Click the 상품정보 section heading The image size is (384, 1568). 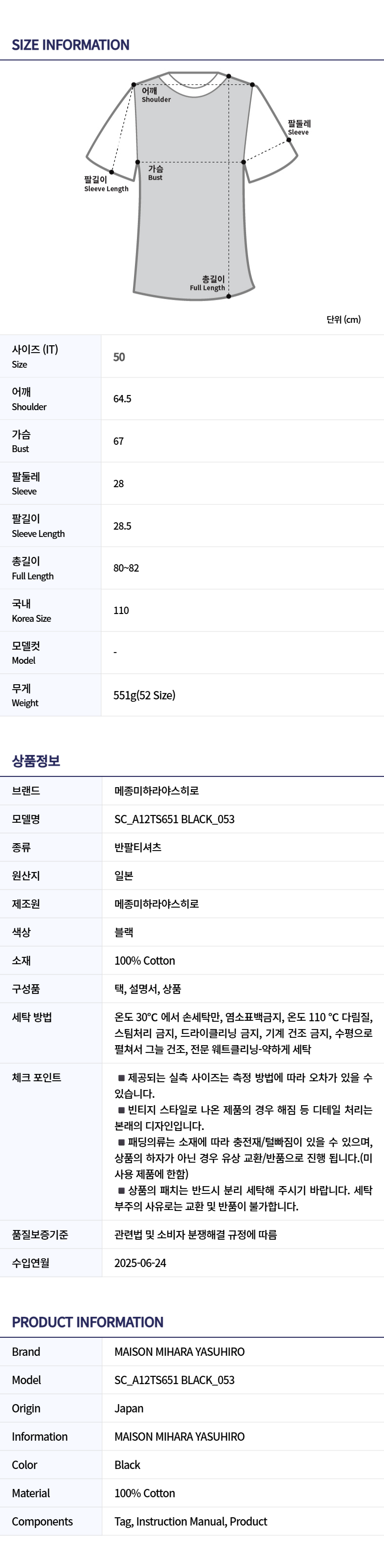[36, 760]
